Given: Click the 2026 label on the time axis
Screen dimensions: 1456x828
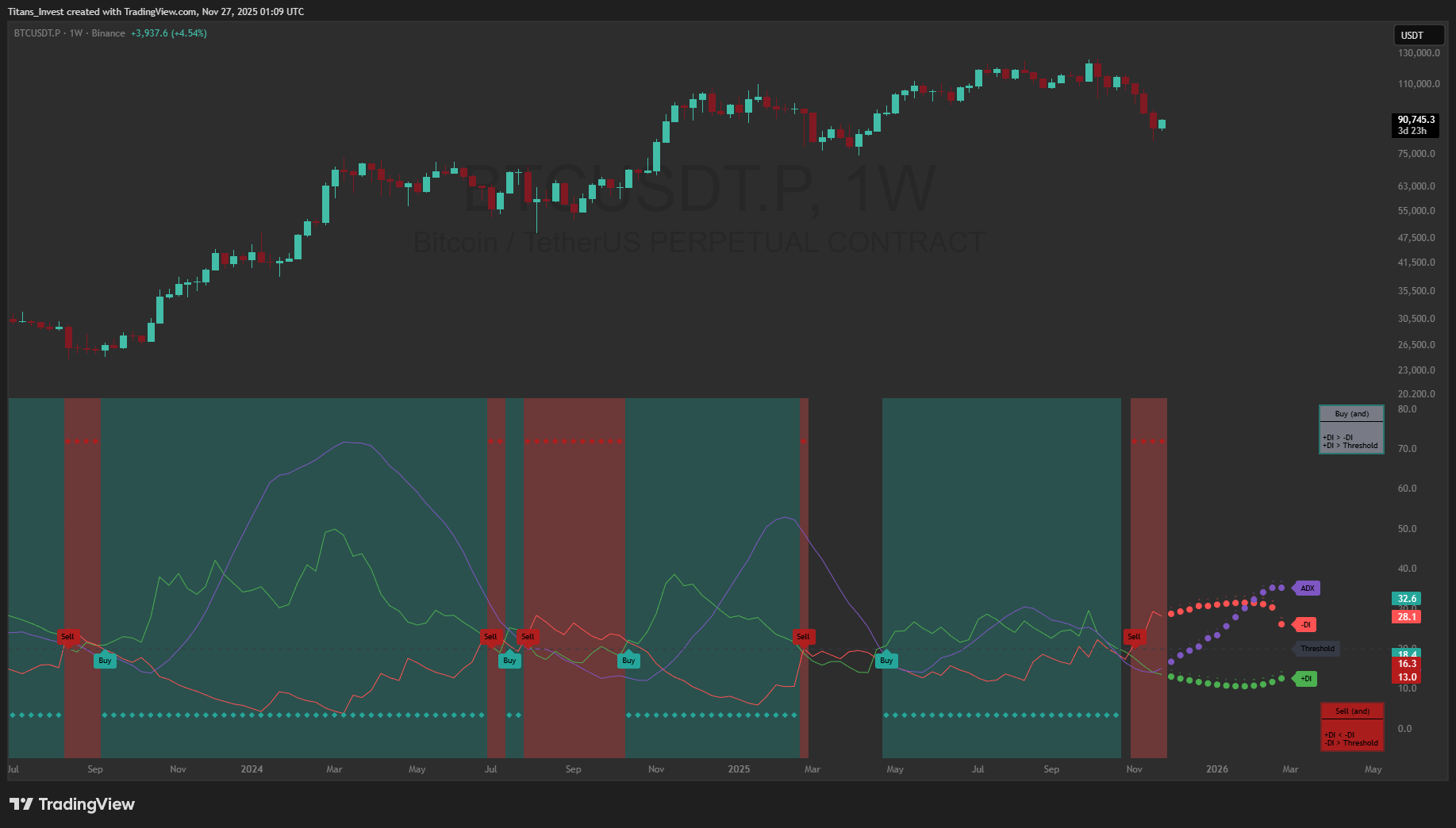Looking at the screenshot, I should [x=1217, y=769].
